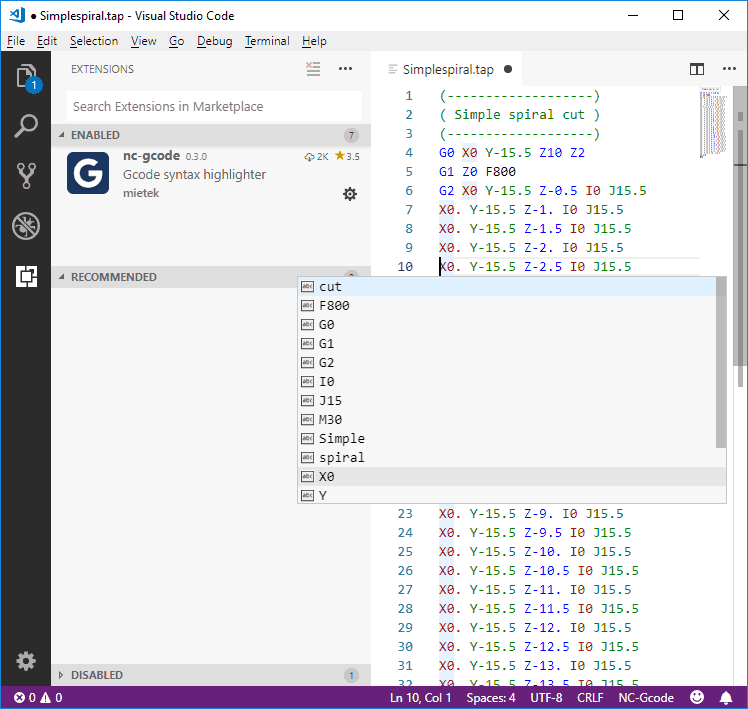Screen dimensions: 748x709
Task: Choose 'F800' suggestion
Action: click(x=507, y=306)
